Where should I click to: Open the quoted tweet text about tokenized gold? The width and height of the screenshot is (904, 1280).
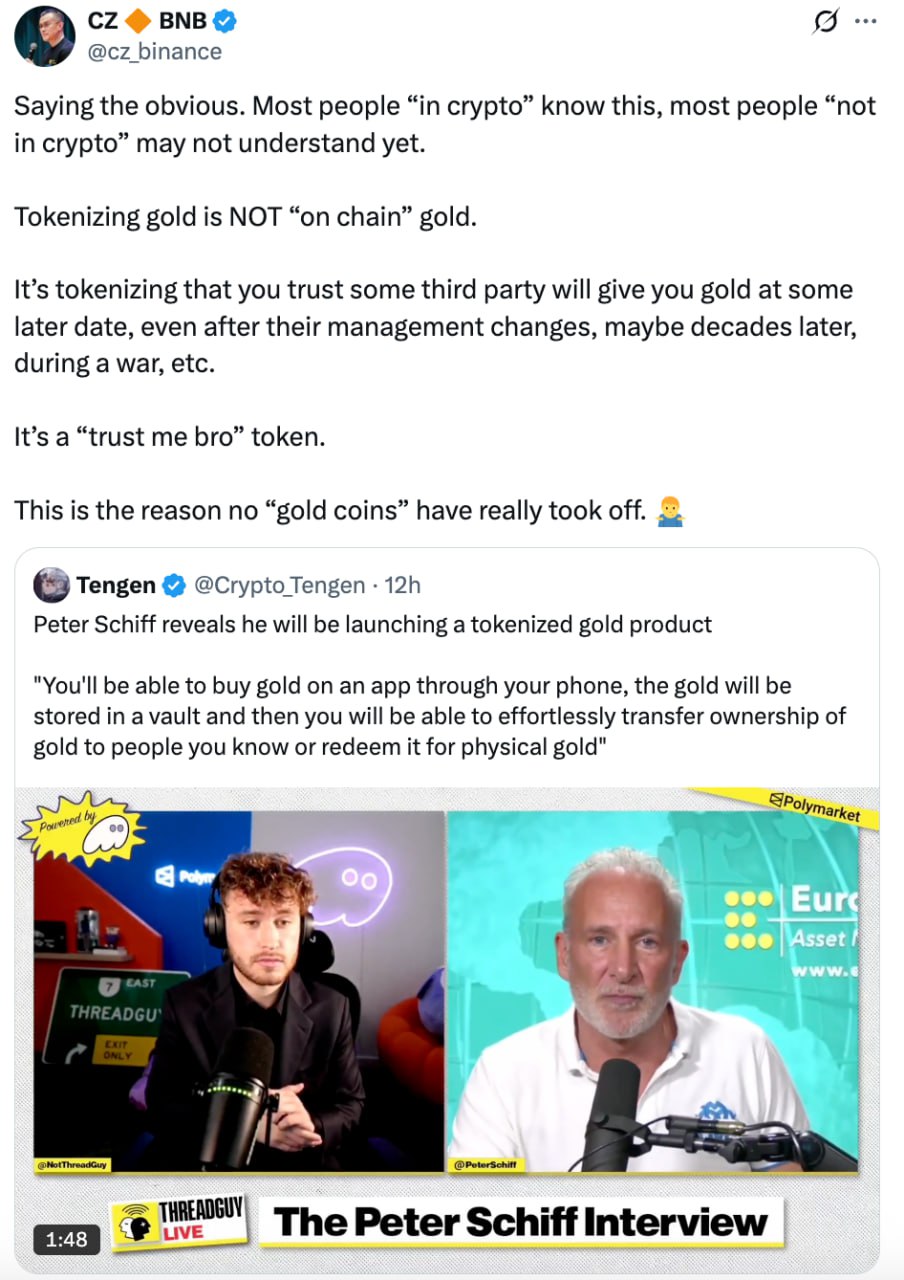click(440, 687)
